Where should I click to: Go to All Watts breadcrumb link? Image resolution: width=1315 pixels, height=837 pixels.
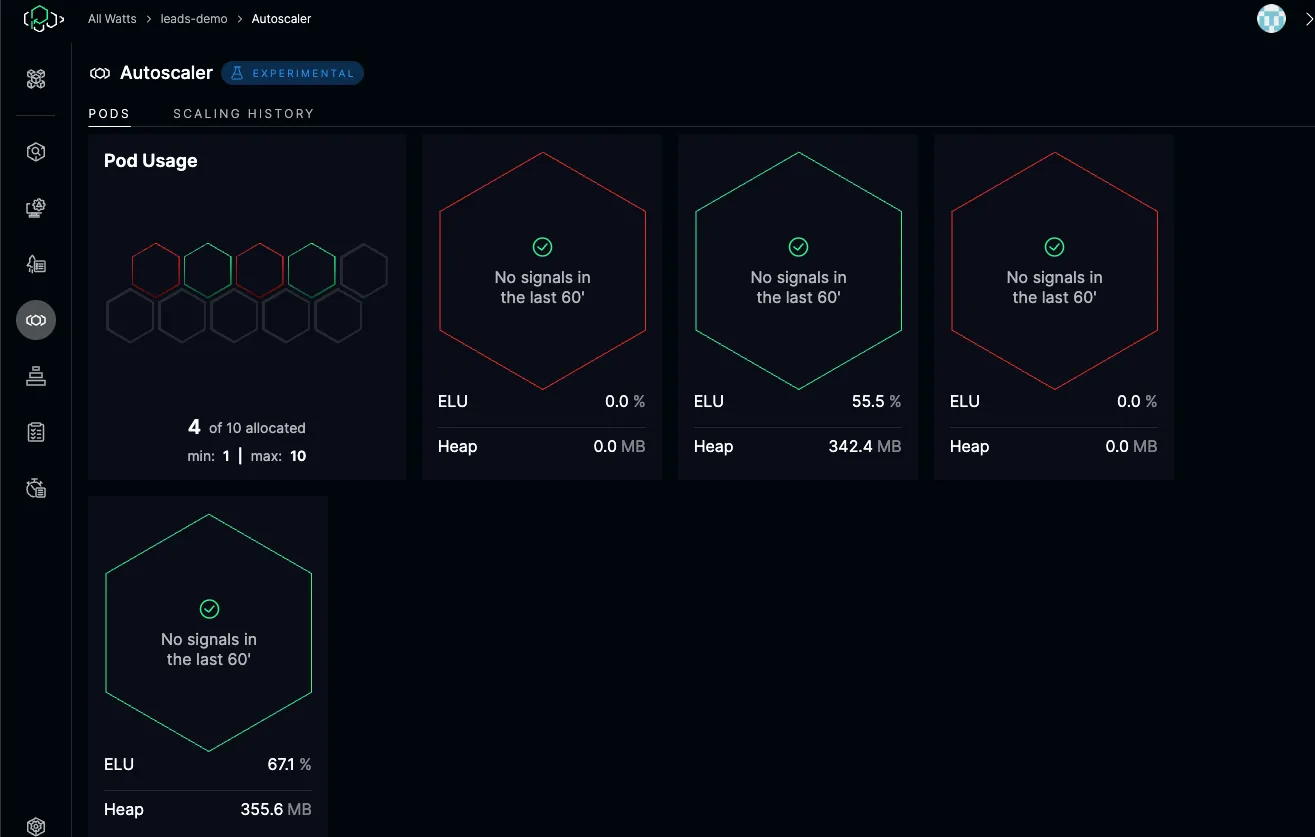click(112, 19)
